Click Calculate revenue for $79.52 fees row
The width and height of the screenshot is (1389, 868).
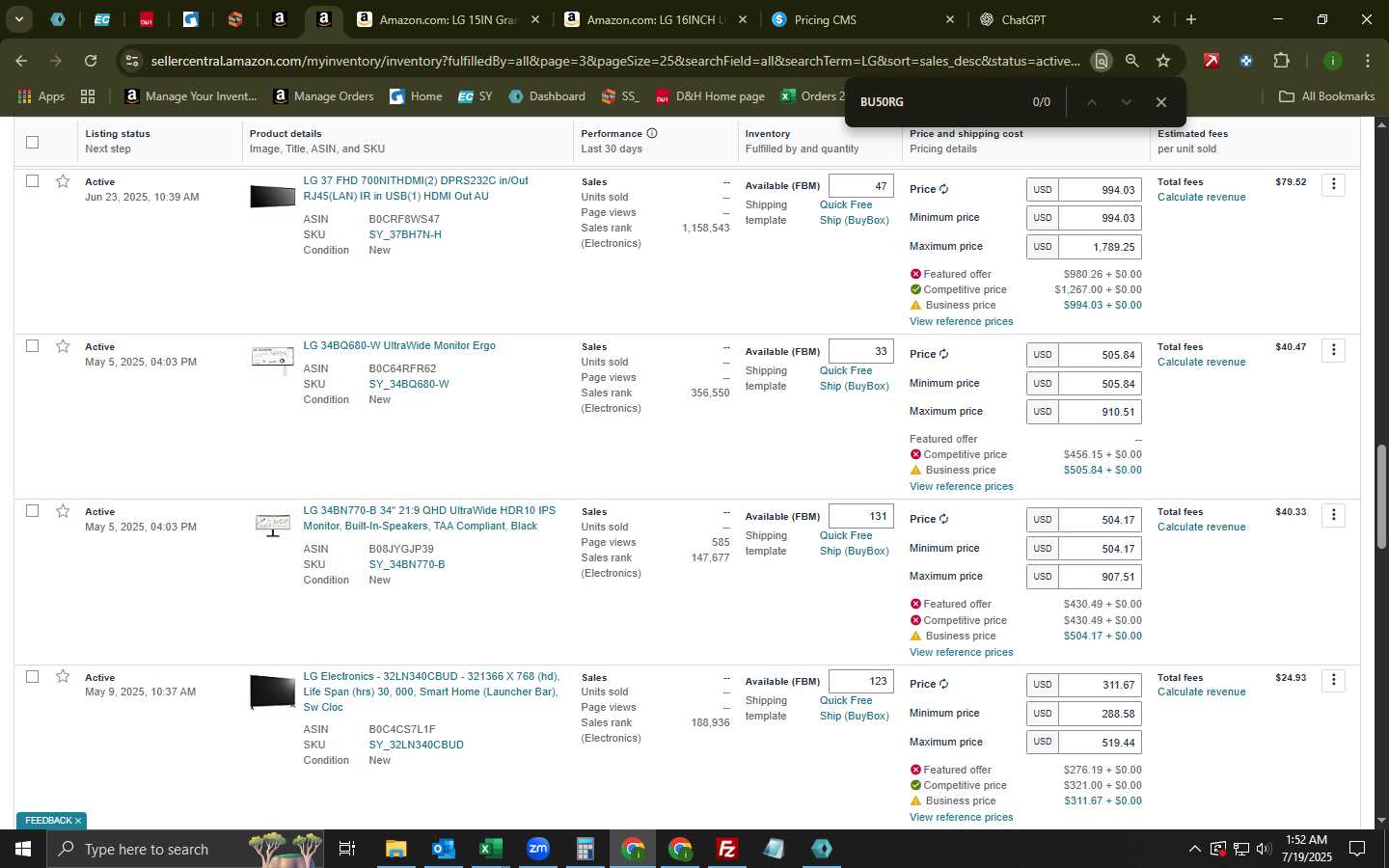click(1201, 197)
